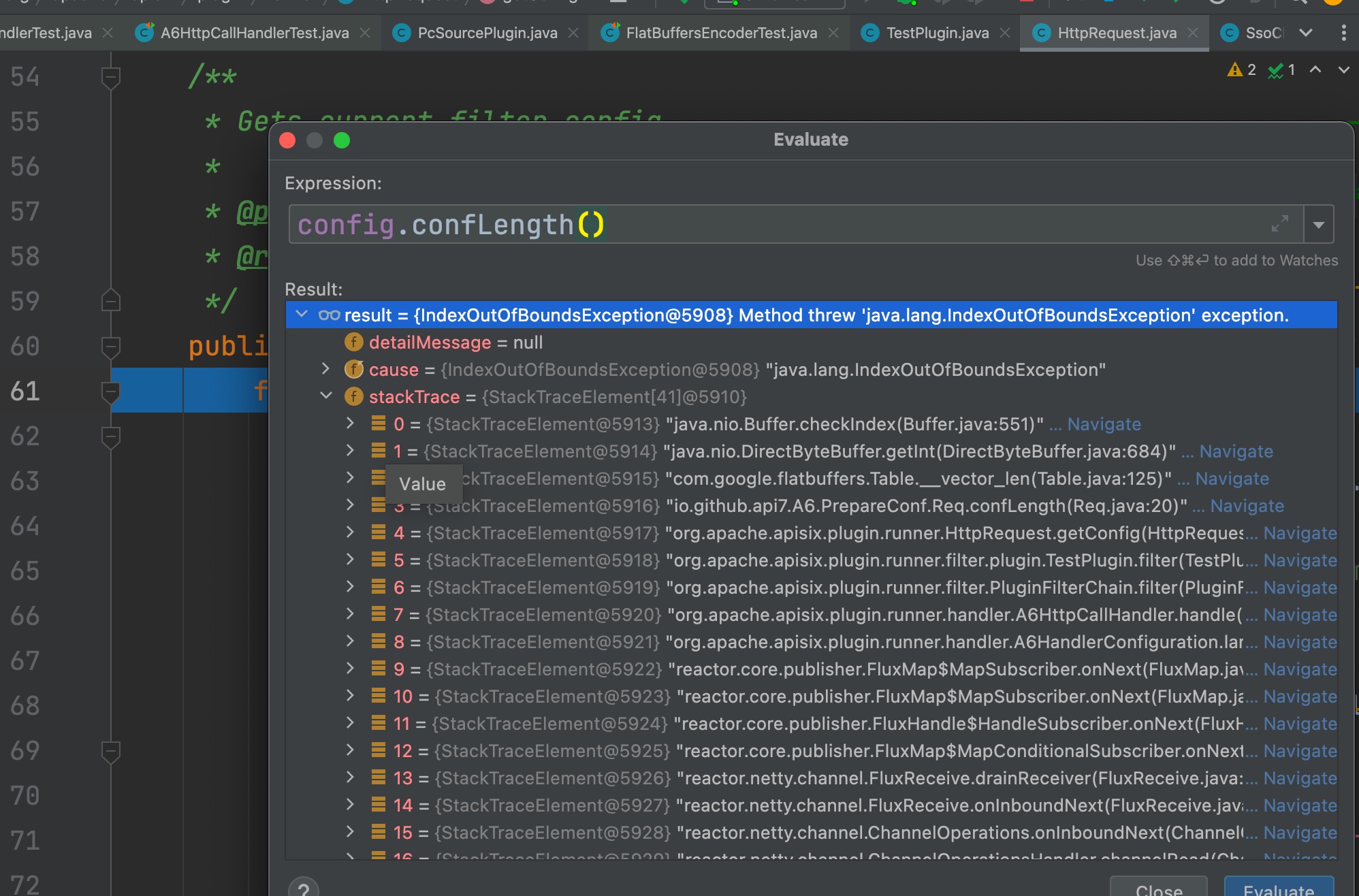Toggle the code fold marker at line 69
The image size is (1359, 896).
tap(110, 751)
